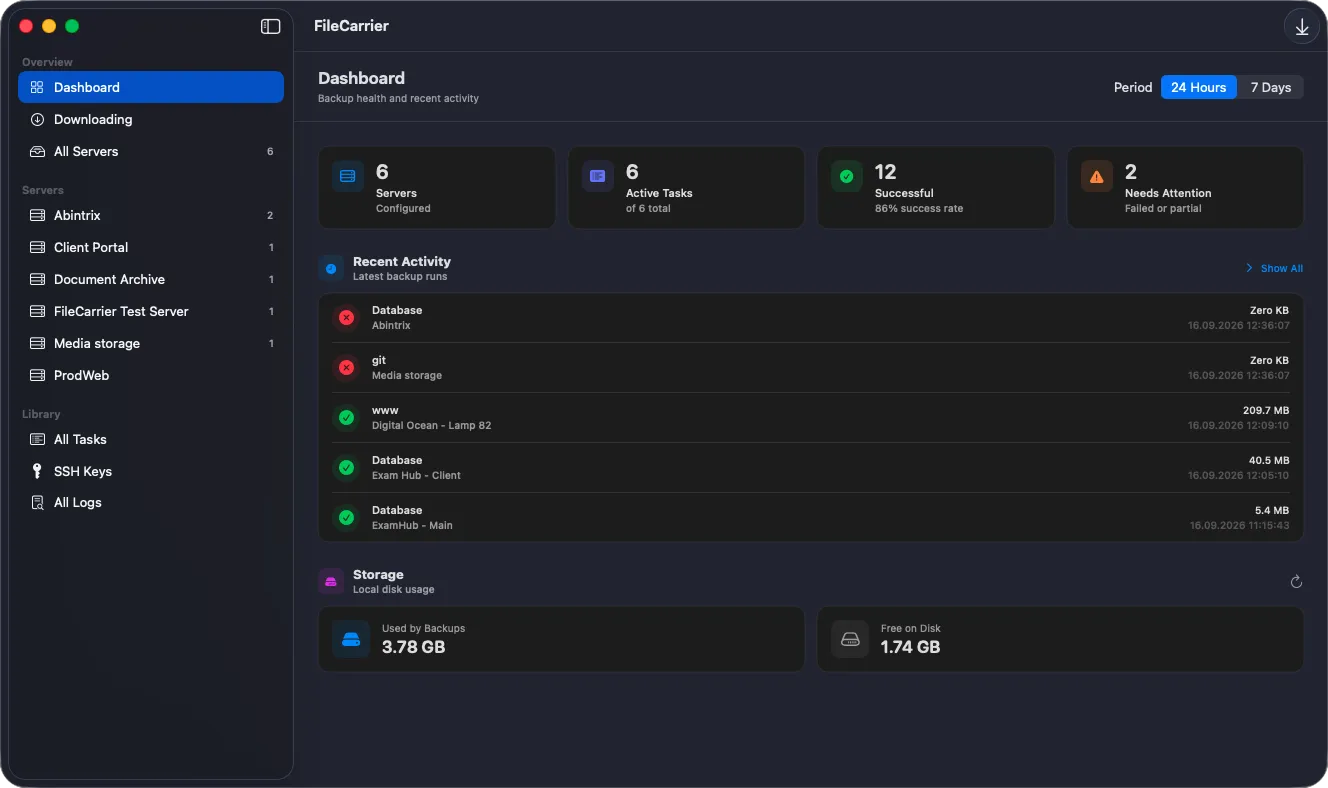
Task: Click '209.7 MB' size value
Action: click(x=1266, y=410)
